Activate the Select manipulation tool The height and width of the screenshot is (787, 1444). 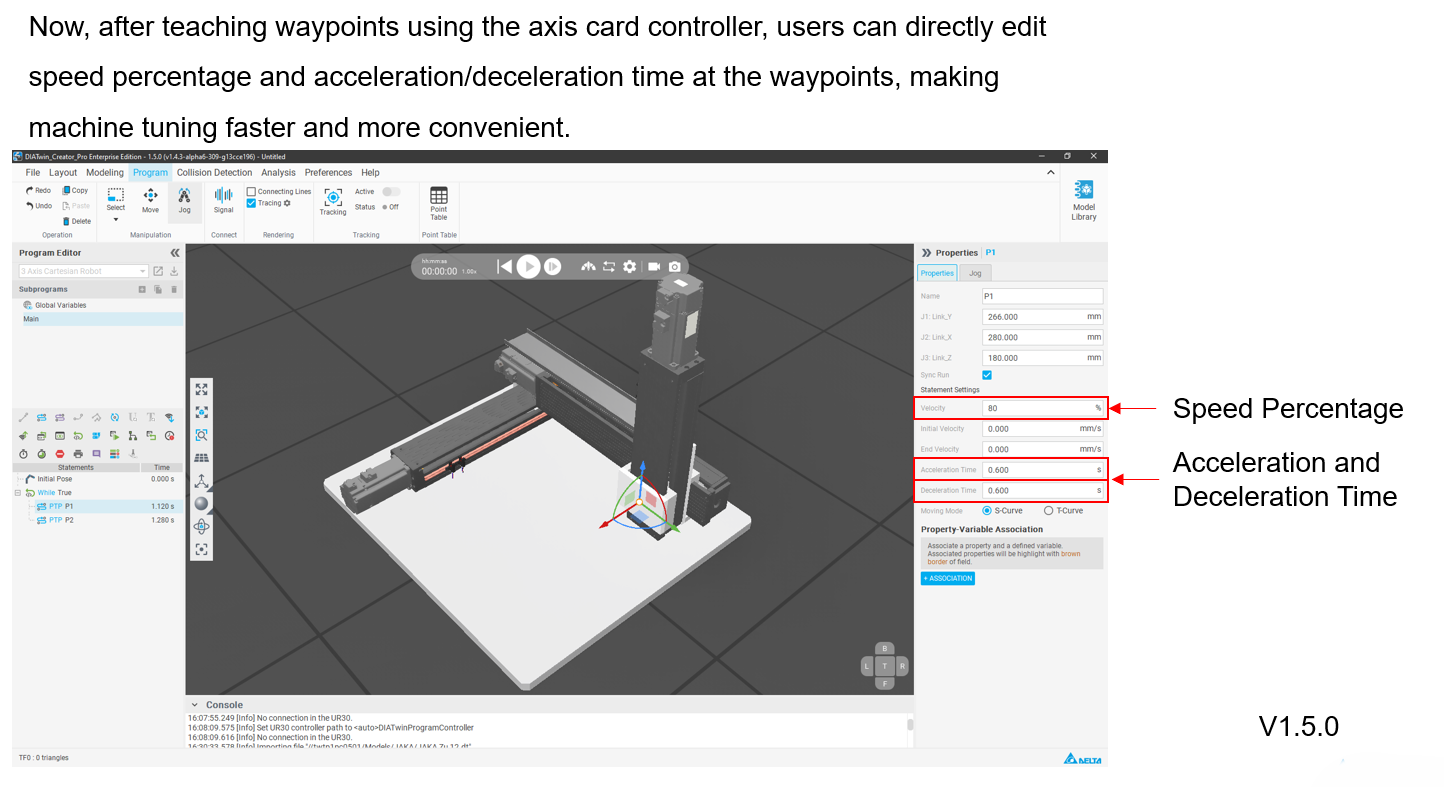116,199
